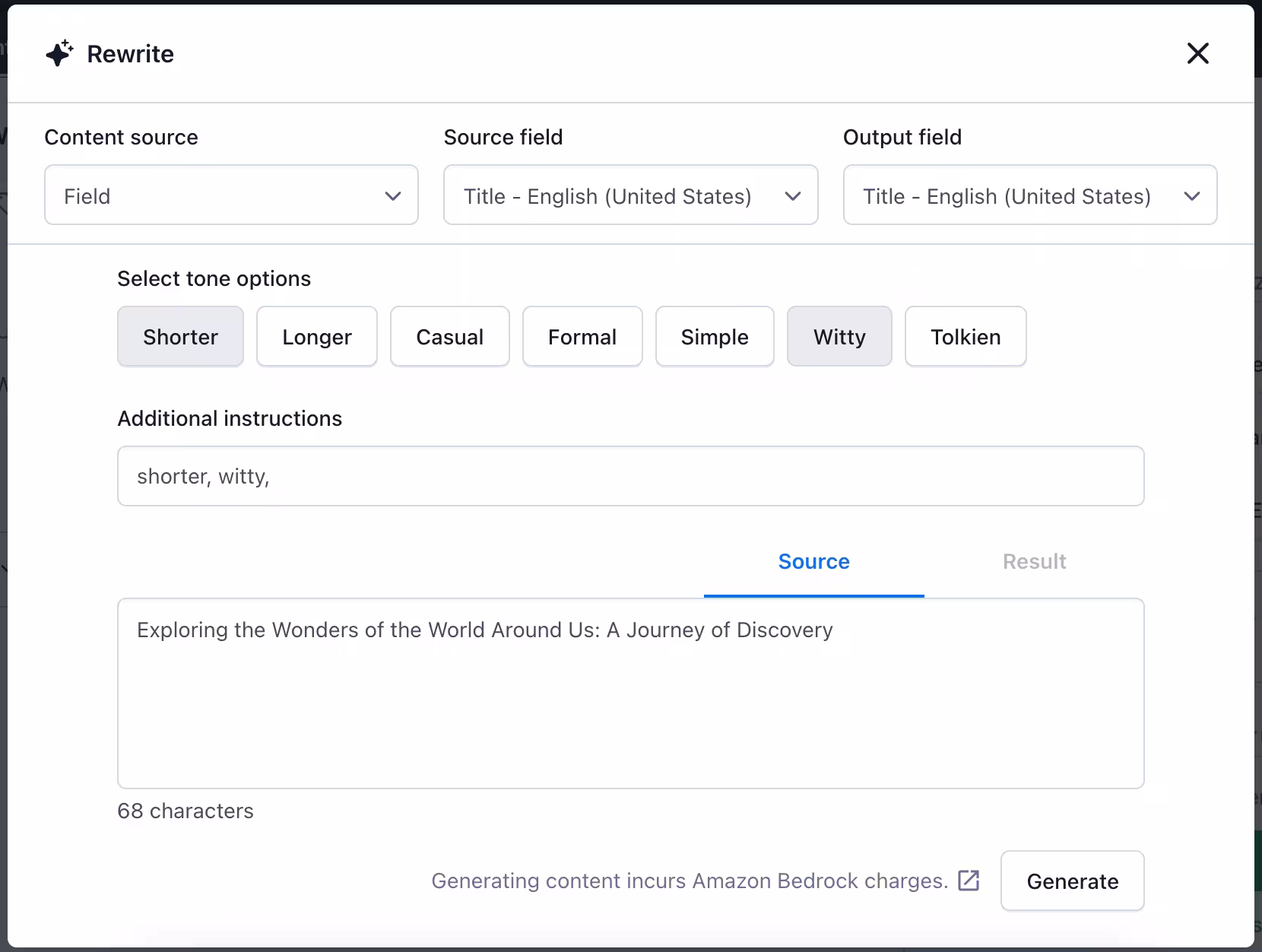Open the Output field dropdown
1262x952 pixels.
1030,195
